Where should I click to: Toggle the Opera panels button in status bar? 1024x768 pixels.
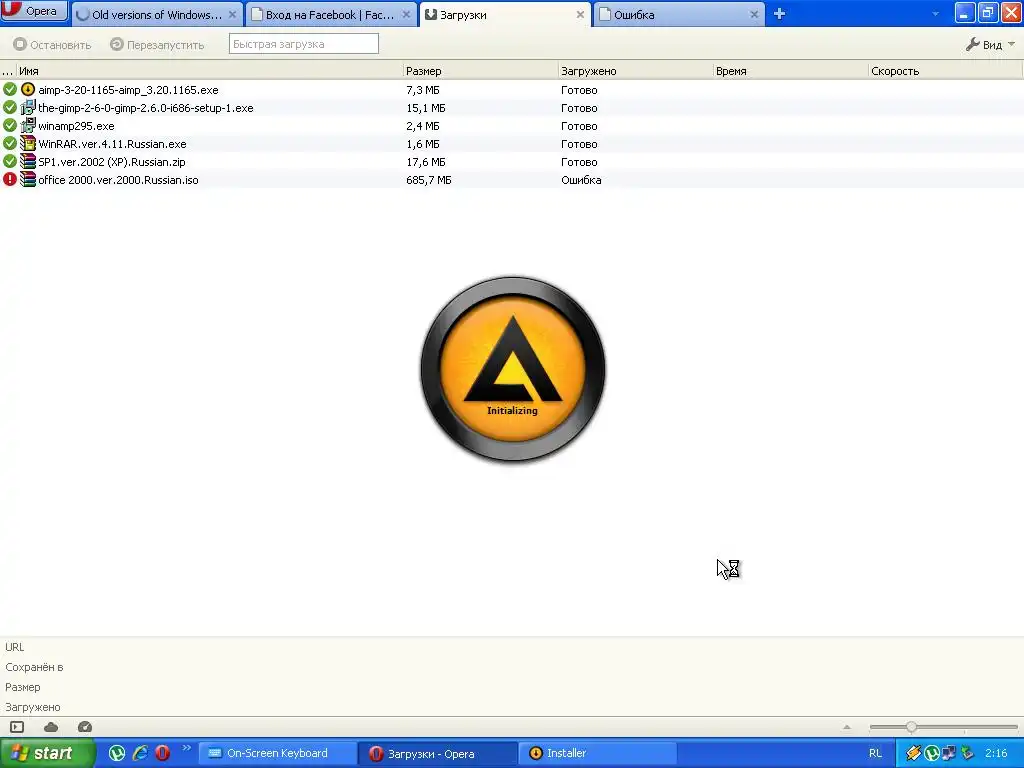[17, 727]
